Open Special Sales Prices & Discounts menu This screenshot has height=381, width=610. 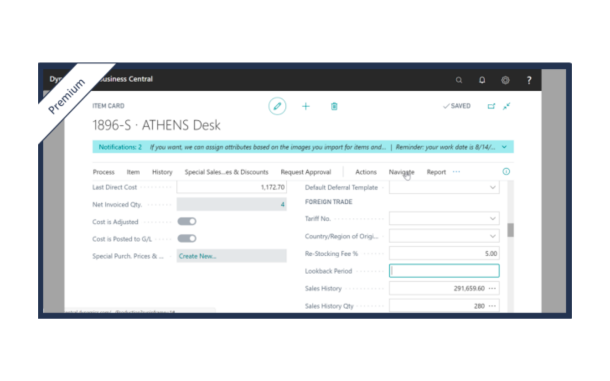click(226, 172)
